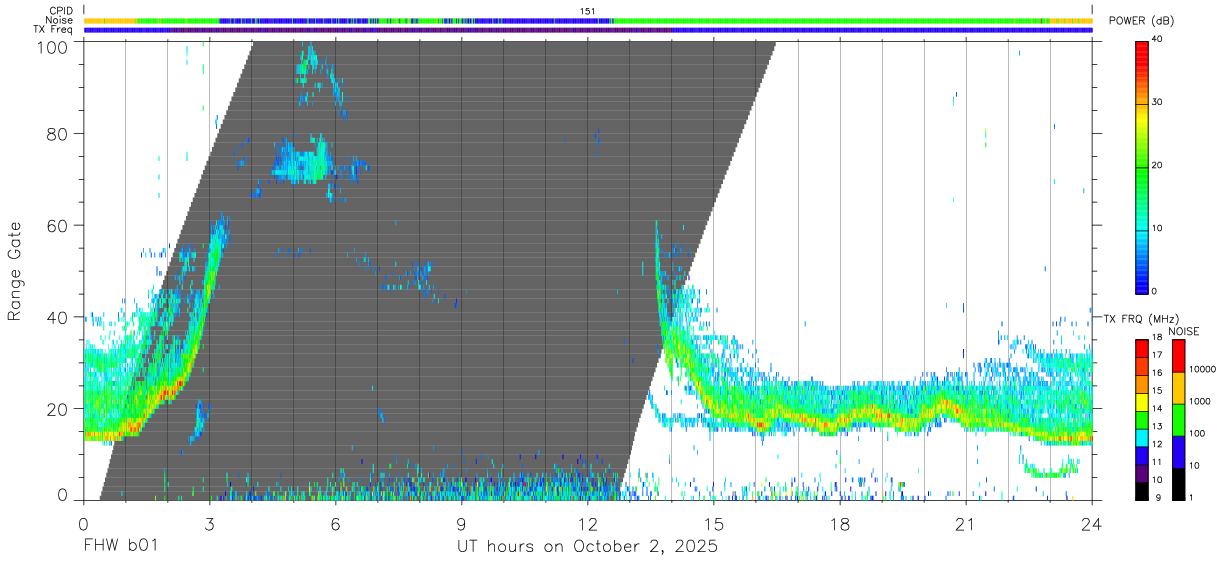
Task: Click the 21 hour tick on time axis
Action: coord(965,523)
